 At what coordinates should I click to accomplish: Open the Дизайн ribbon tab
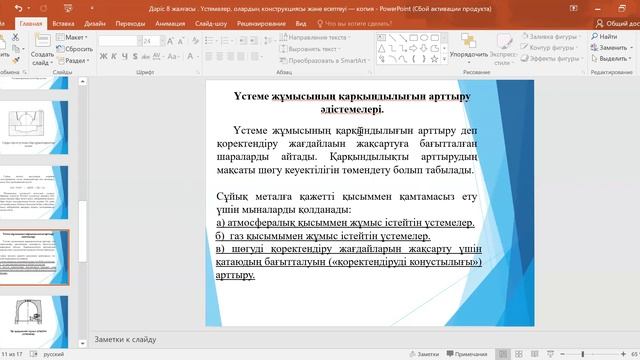(x=95, y=24)
